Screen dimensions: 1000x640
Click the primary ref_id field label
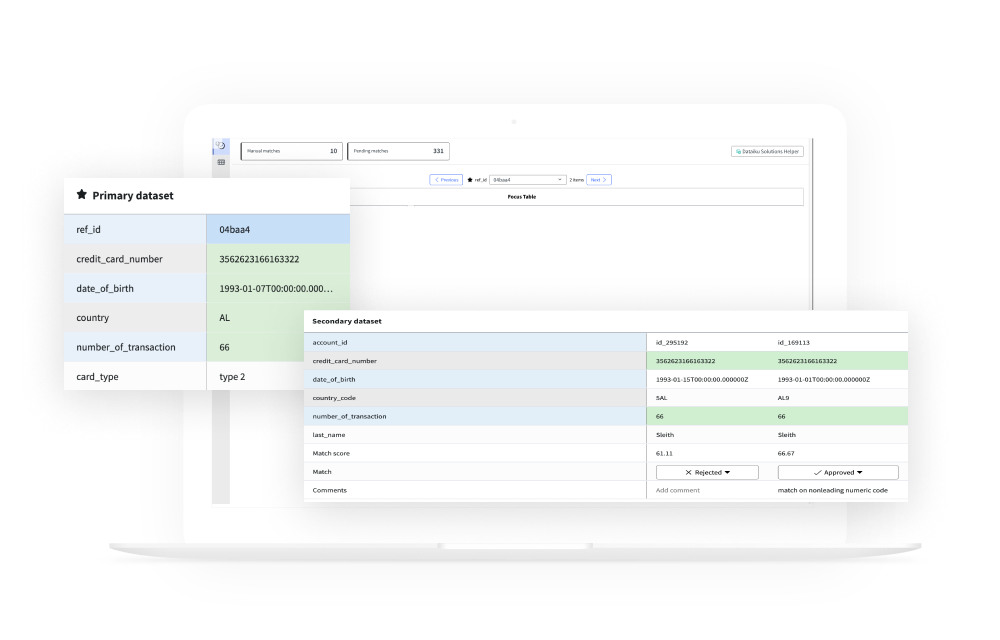click(x=88, y=229)
